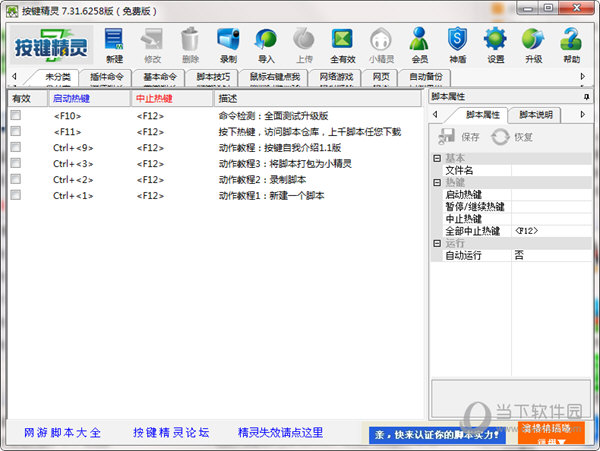Open the 网游脚本大全 link
This screenshot has width=600, height=451.
(x=62, y=433)
